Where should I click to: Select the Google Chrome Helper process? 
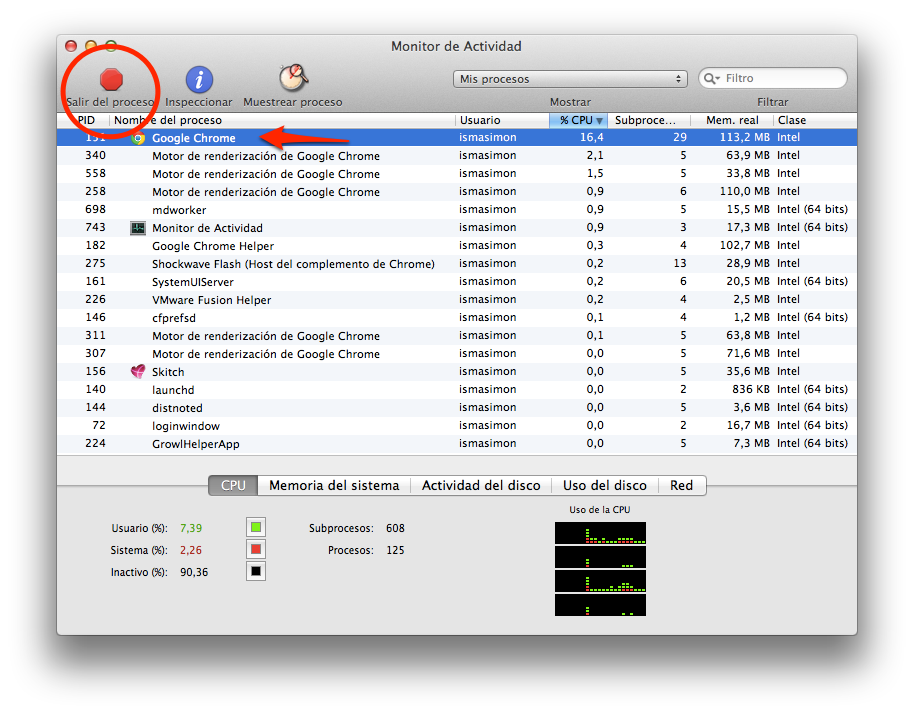tap(457, 246)
